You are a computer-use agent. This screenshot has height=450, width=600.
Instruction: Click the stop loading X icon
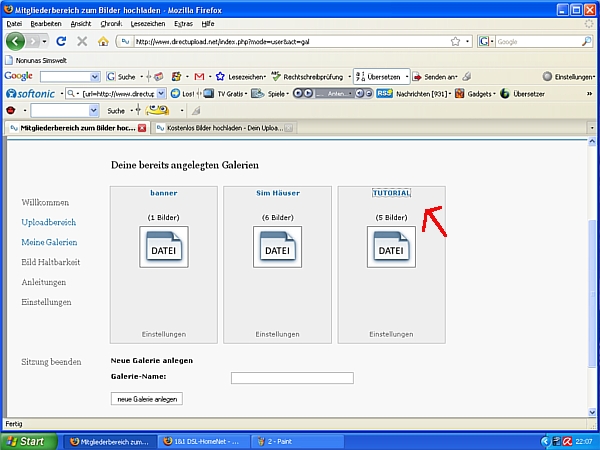click(82, 41)
